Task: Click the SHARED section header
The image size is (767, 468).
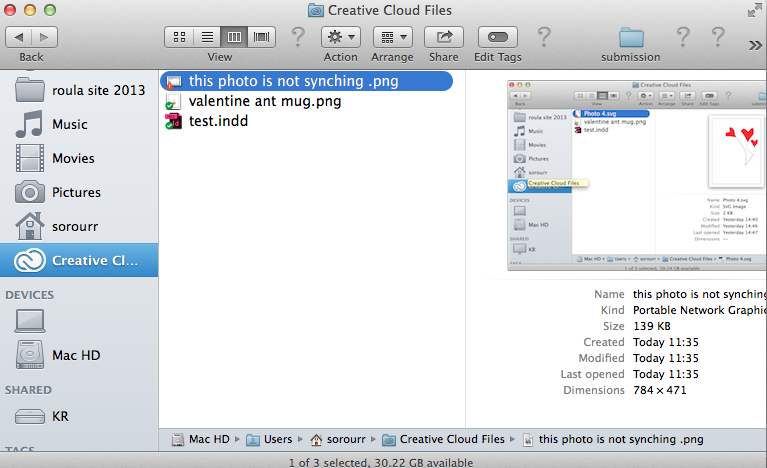Action: coord(28,390)
